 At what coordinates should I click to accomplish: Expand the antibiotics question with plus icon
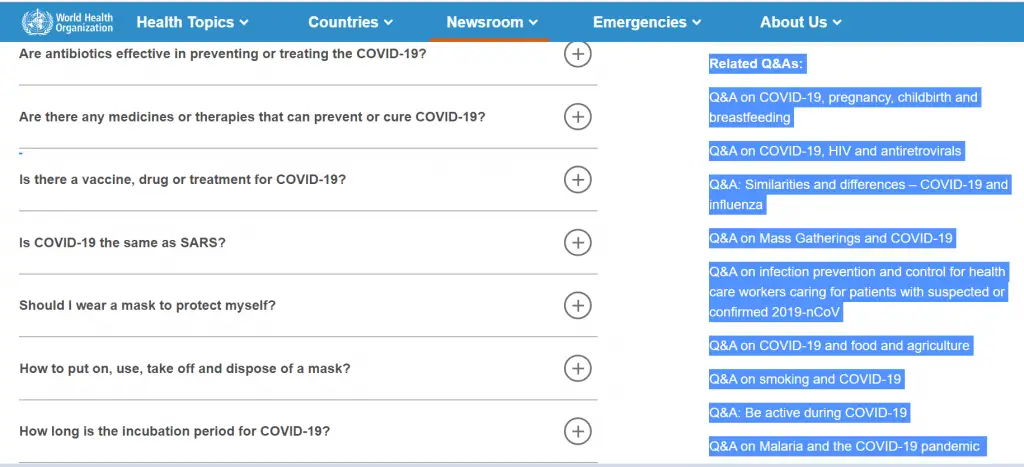(x=577, y=54)
